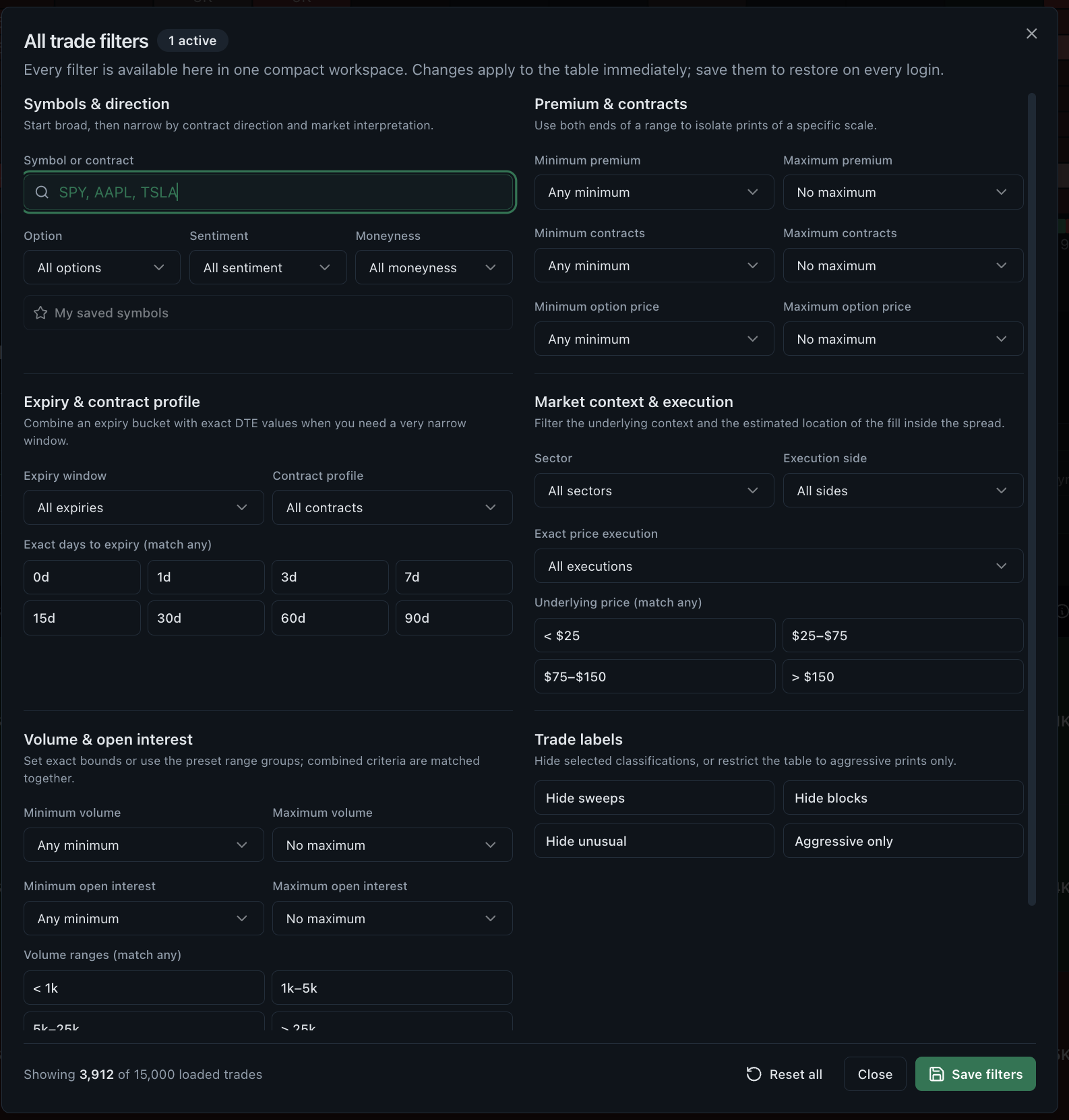Click the reset arrow icon next to Reset all

click(x=754, y=1074)
